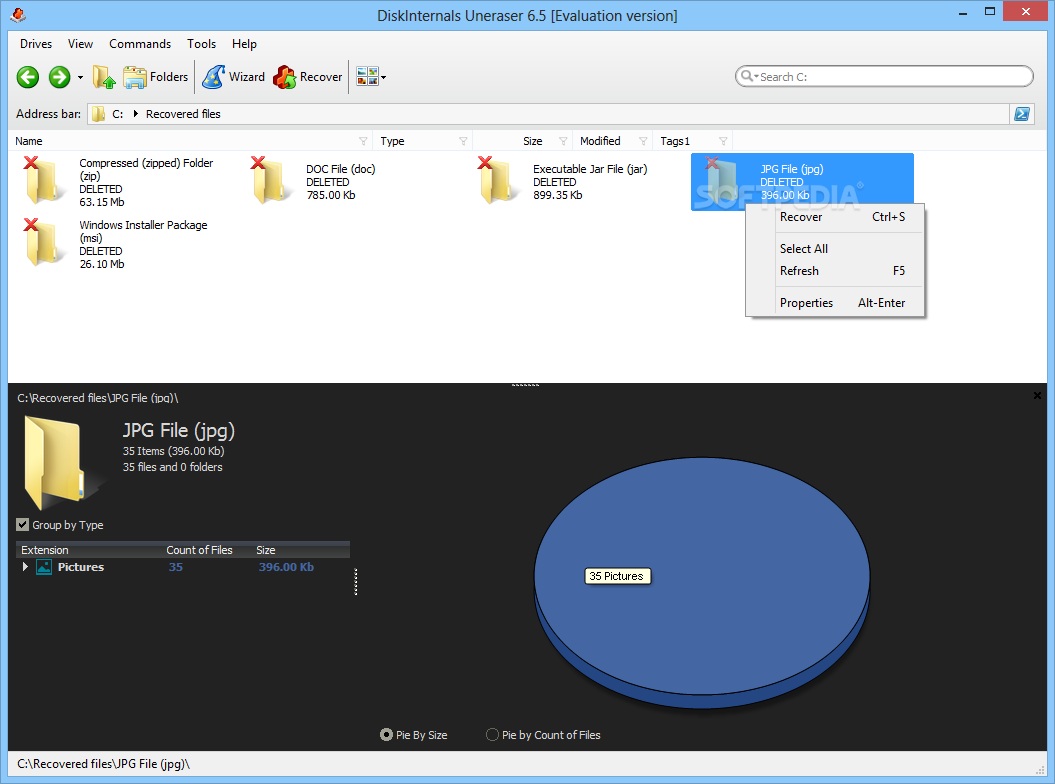Open Properties from the context menu
Viewport: 1055px width, 784px height.
tap(835, 303)
